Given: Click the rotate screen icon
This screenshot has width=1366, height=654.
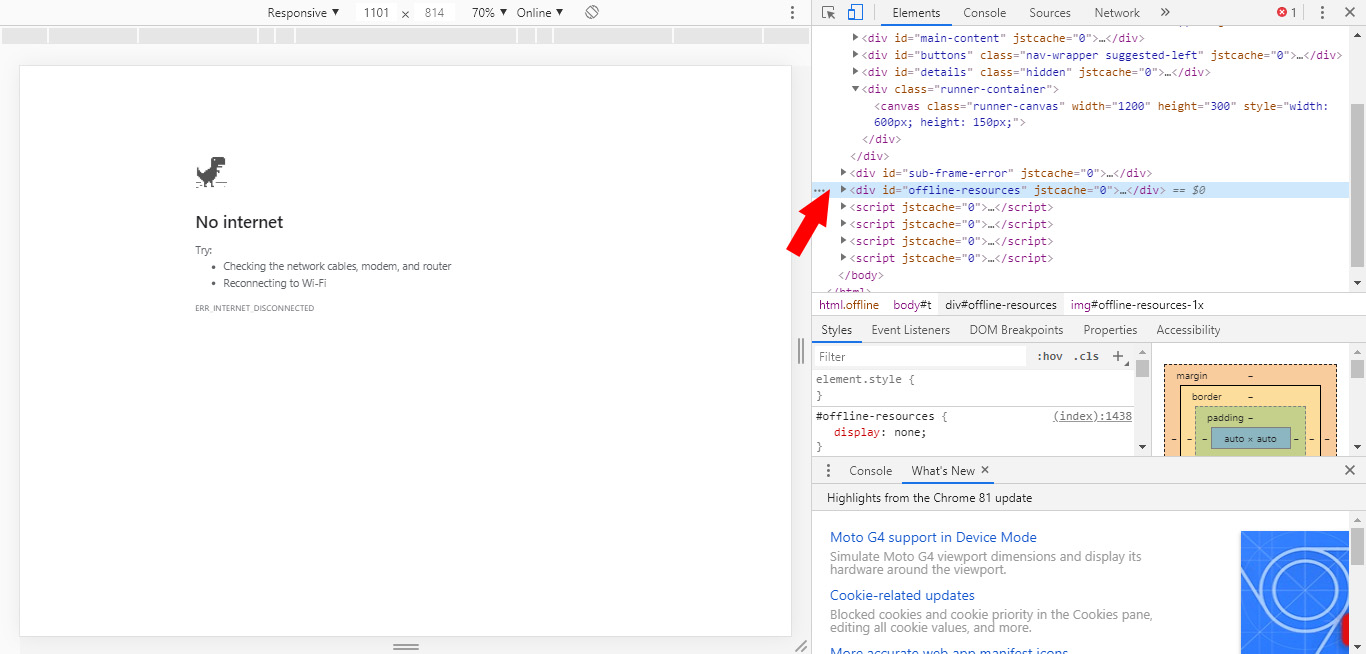Looking at the screenshot, I should (x=592, y=13).
